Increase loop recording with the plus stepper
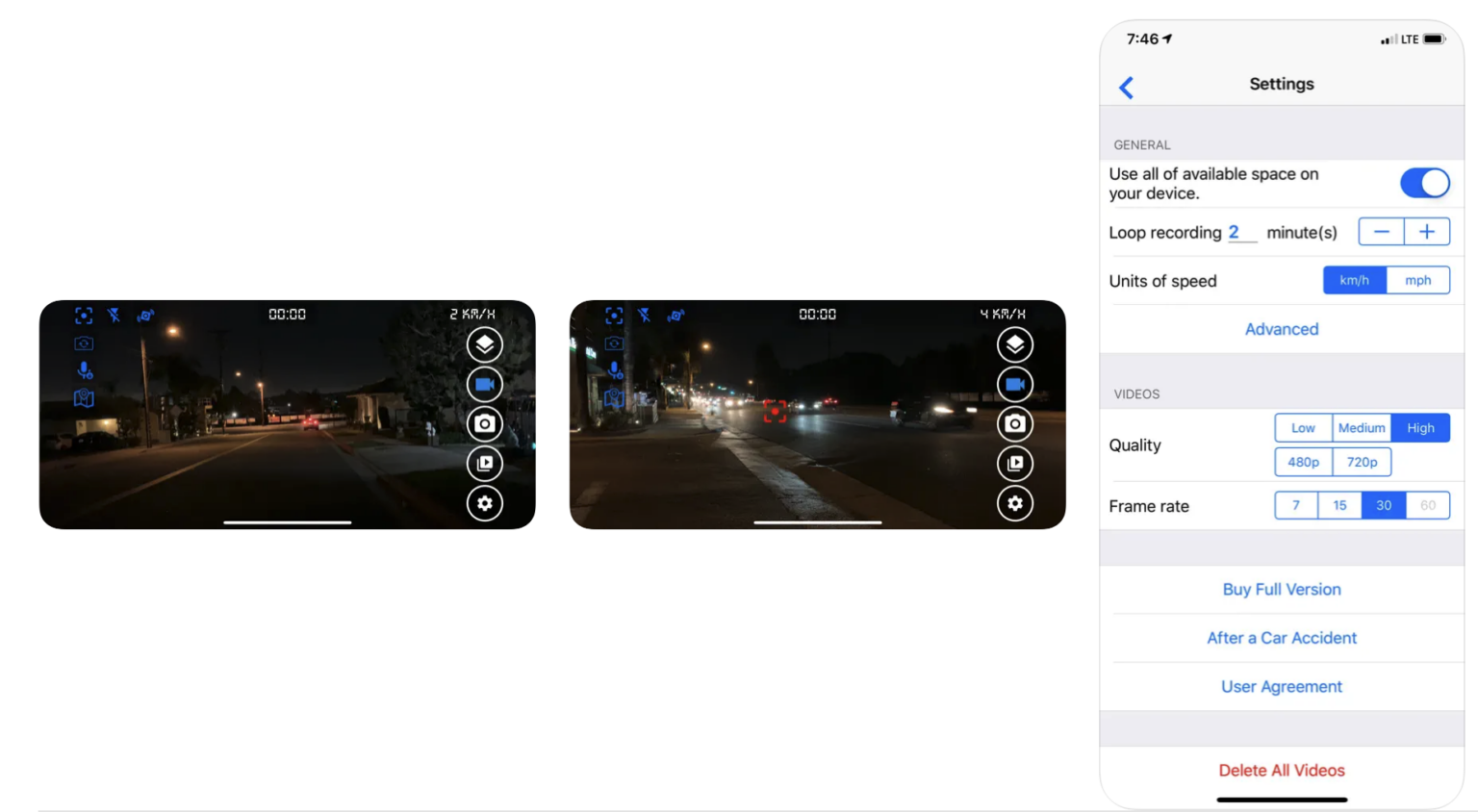The height and width of the screenshot is (812, 1478). coord(1427,231)
